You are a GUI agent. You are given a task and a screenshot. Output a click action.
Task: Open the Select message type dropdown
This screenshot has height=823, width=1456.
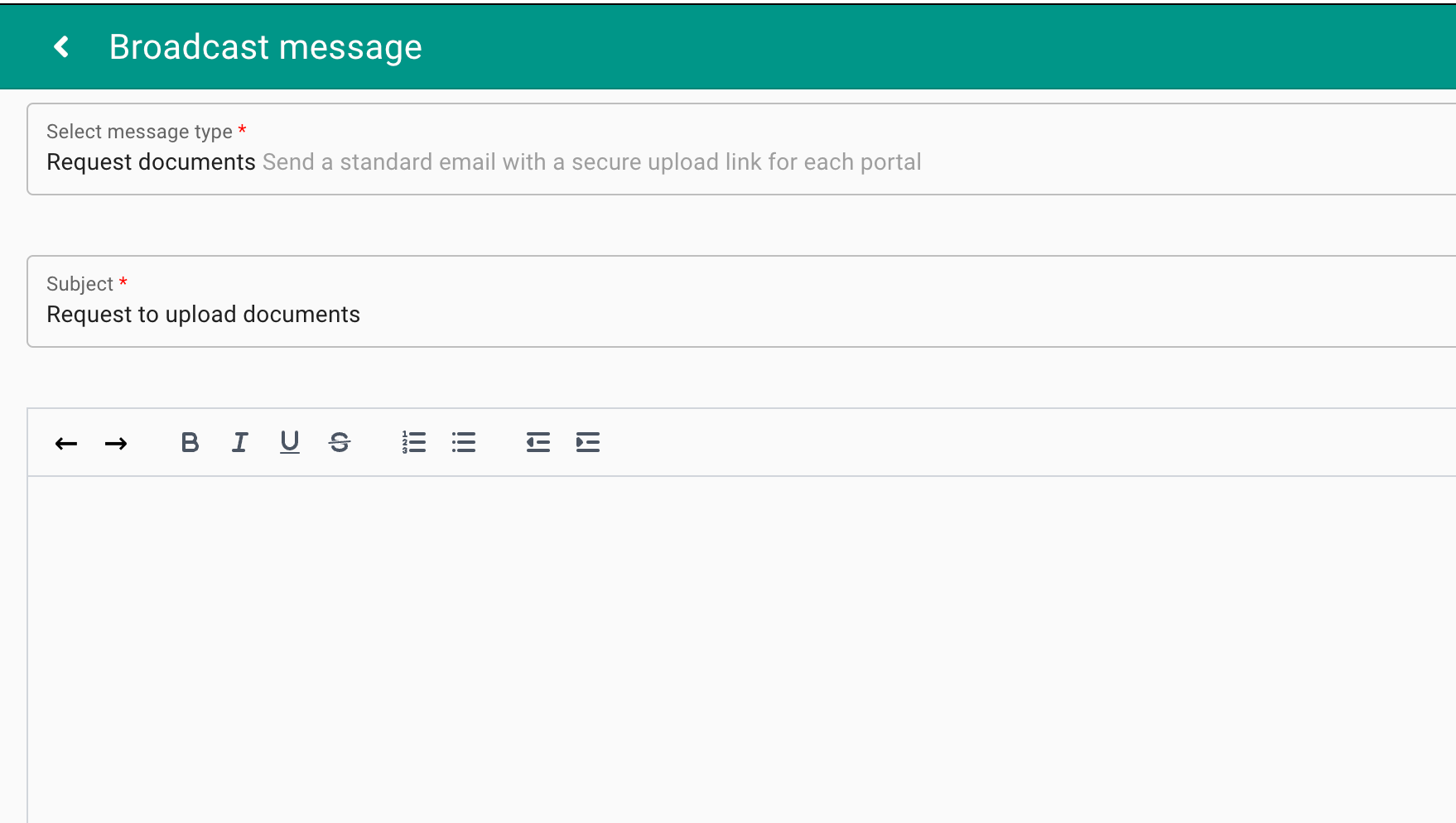[741, 149]
